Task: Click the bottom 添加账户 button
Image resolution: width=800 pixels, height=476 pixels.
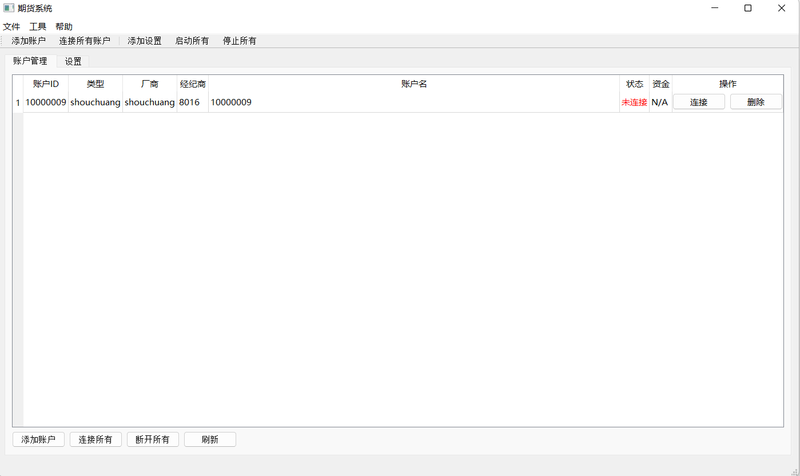Action: [38, 439]
